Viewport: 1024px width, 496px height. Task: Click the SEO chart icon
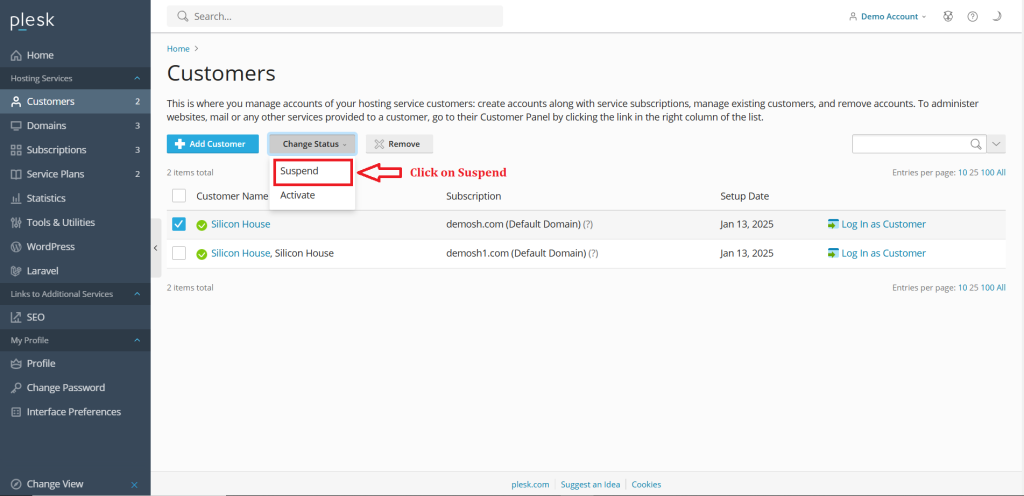pyautogui.click(x=16, y=317)
